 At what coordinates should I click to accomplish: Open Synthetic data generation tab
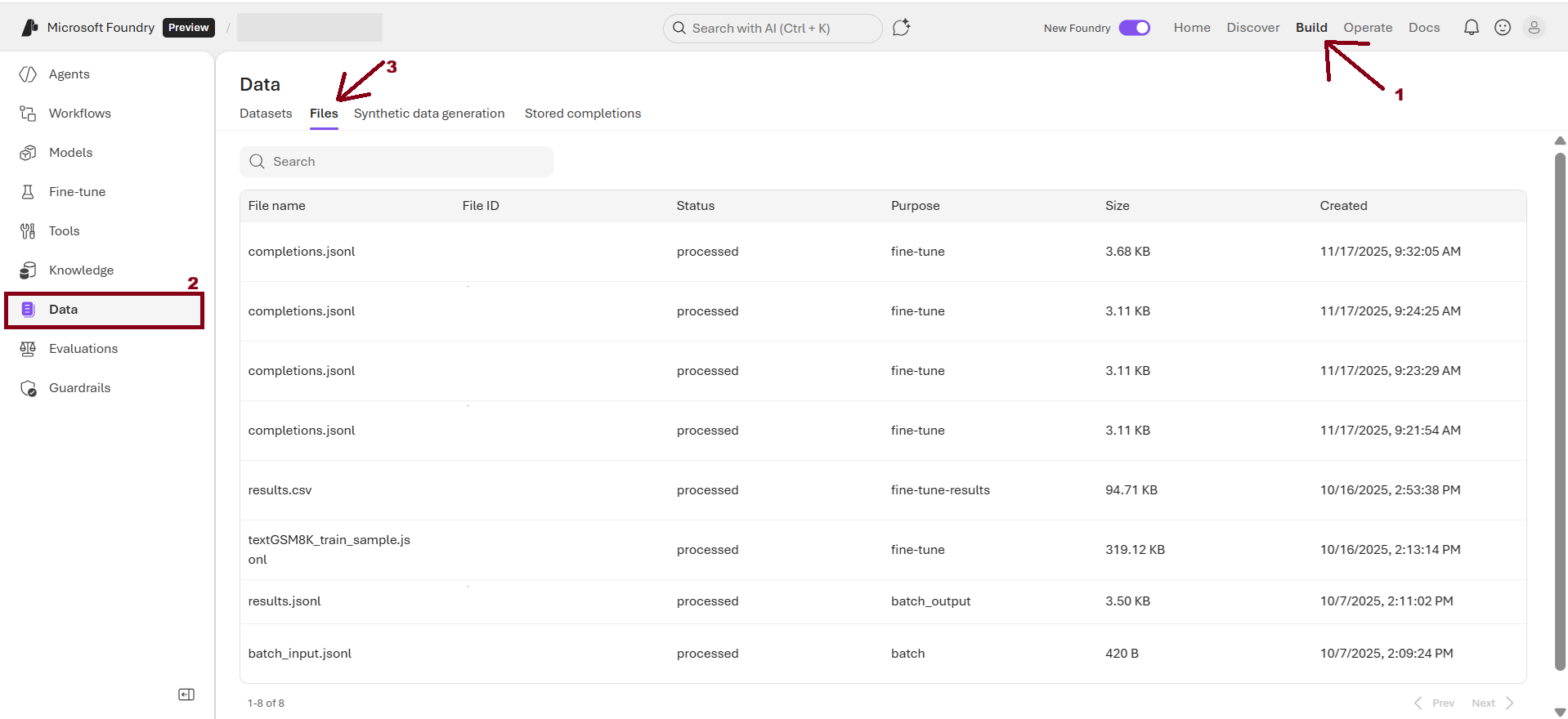429,114
